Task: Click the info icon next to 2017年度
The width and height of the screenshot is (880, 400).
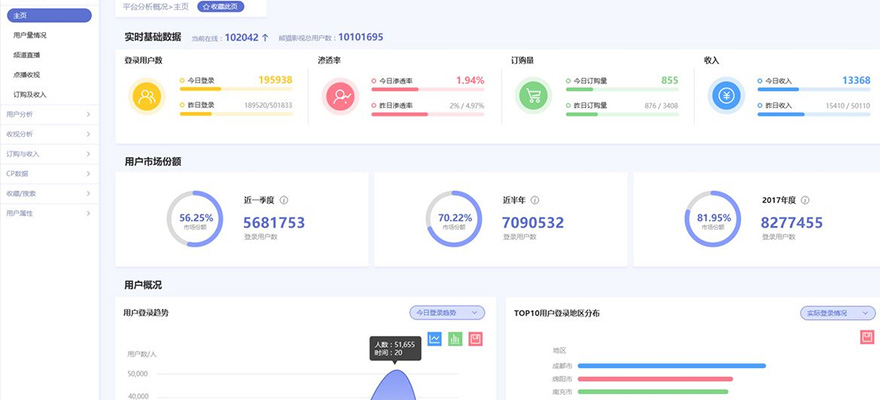Action: coord(805,200)
